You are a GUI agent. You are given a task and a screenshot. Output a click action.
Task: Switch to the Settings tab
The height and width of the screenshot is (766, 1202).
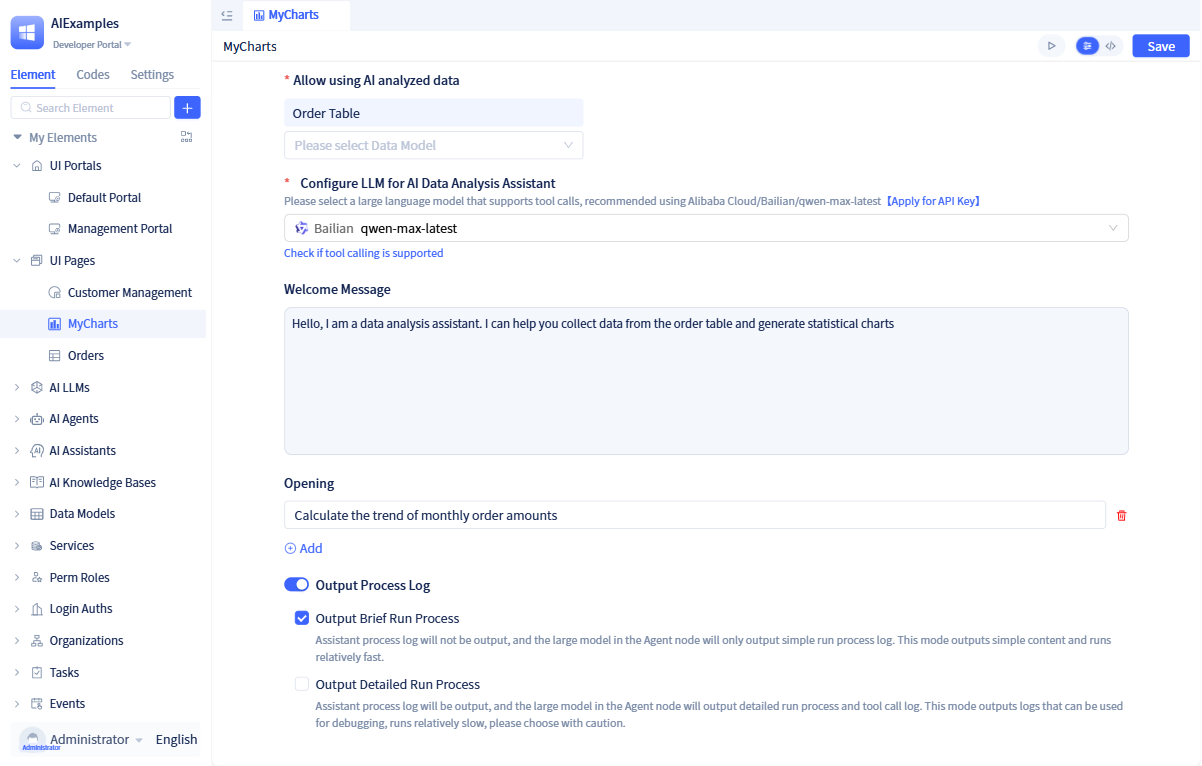click(x=152, y=75)
